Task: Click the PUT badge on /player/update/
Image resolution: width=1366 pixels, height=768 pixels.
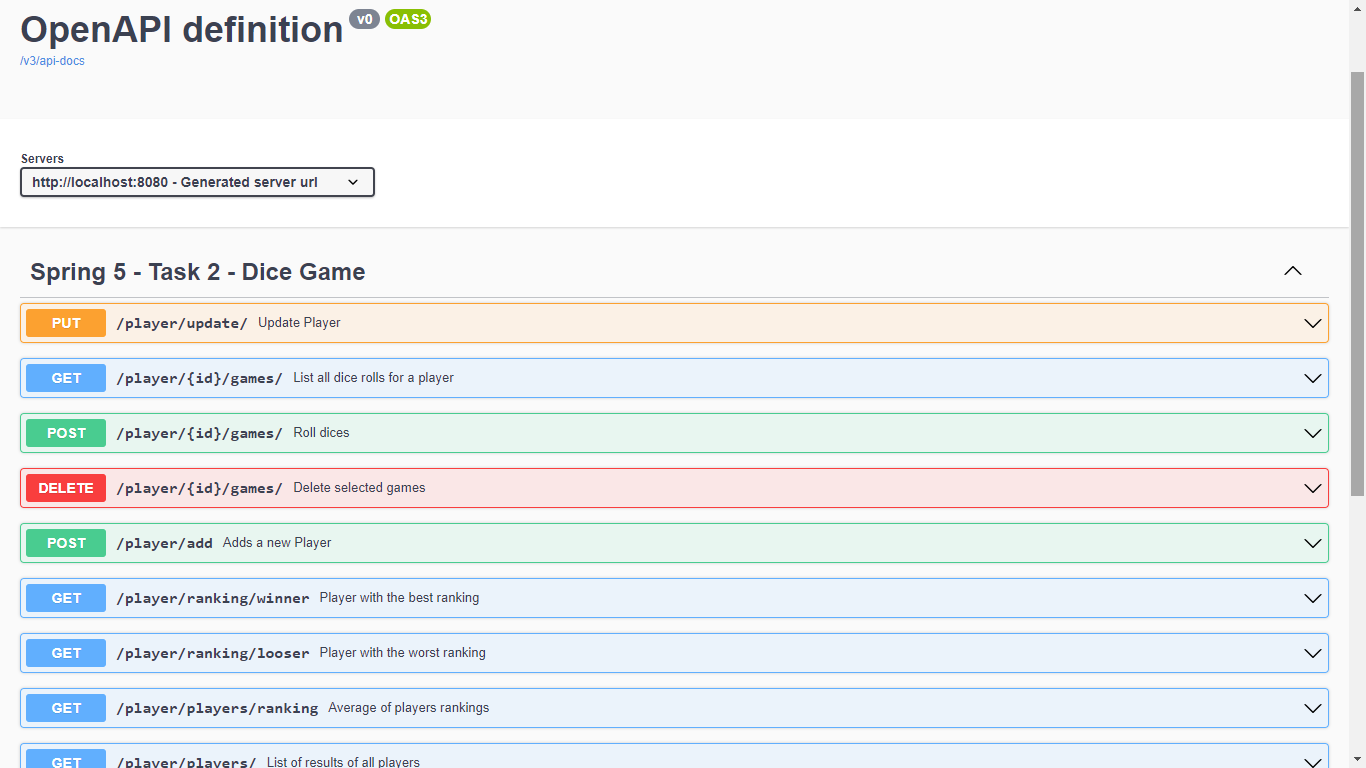Action: pos(65,323)
